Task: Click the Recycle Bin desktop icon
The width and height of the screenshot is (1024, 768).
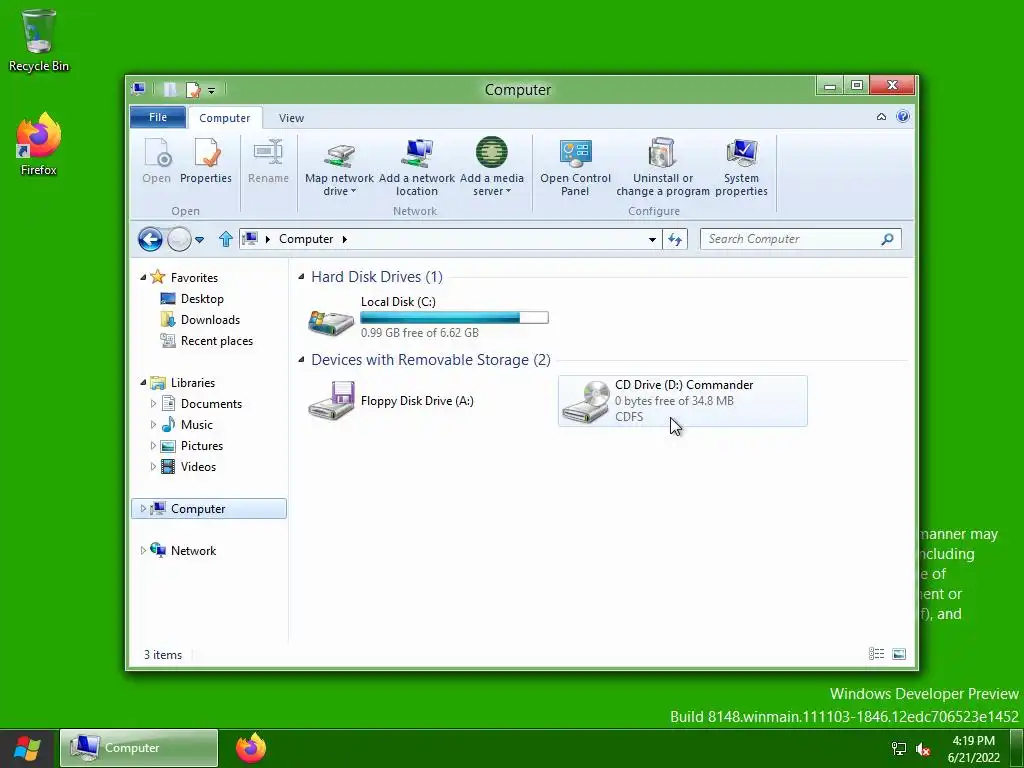Action: click(x=39, y=40)
